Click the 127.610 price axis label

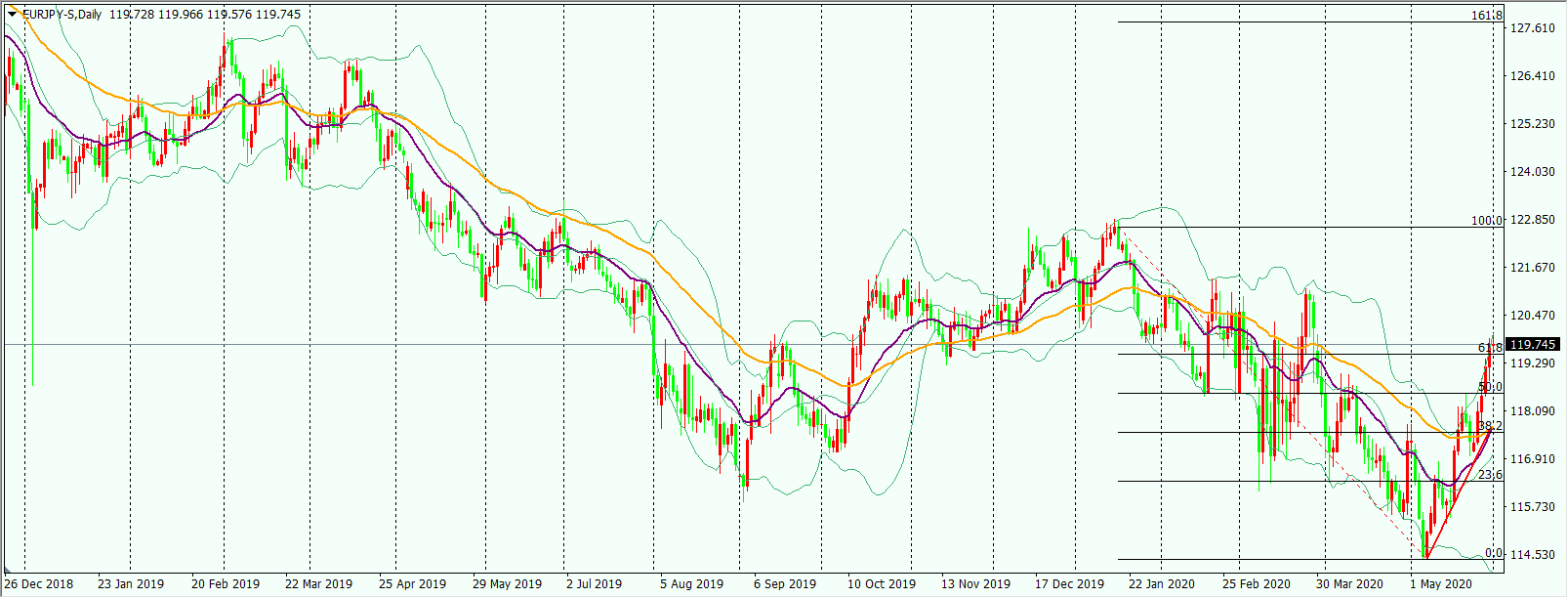(1532, 28)
